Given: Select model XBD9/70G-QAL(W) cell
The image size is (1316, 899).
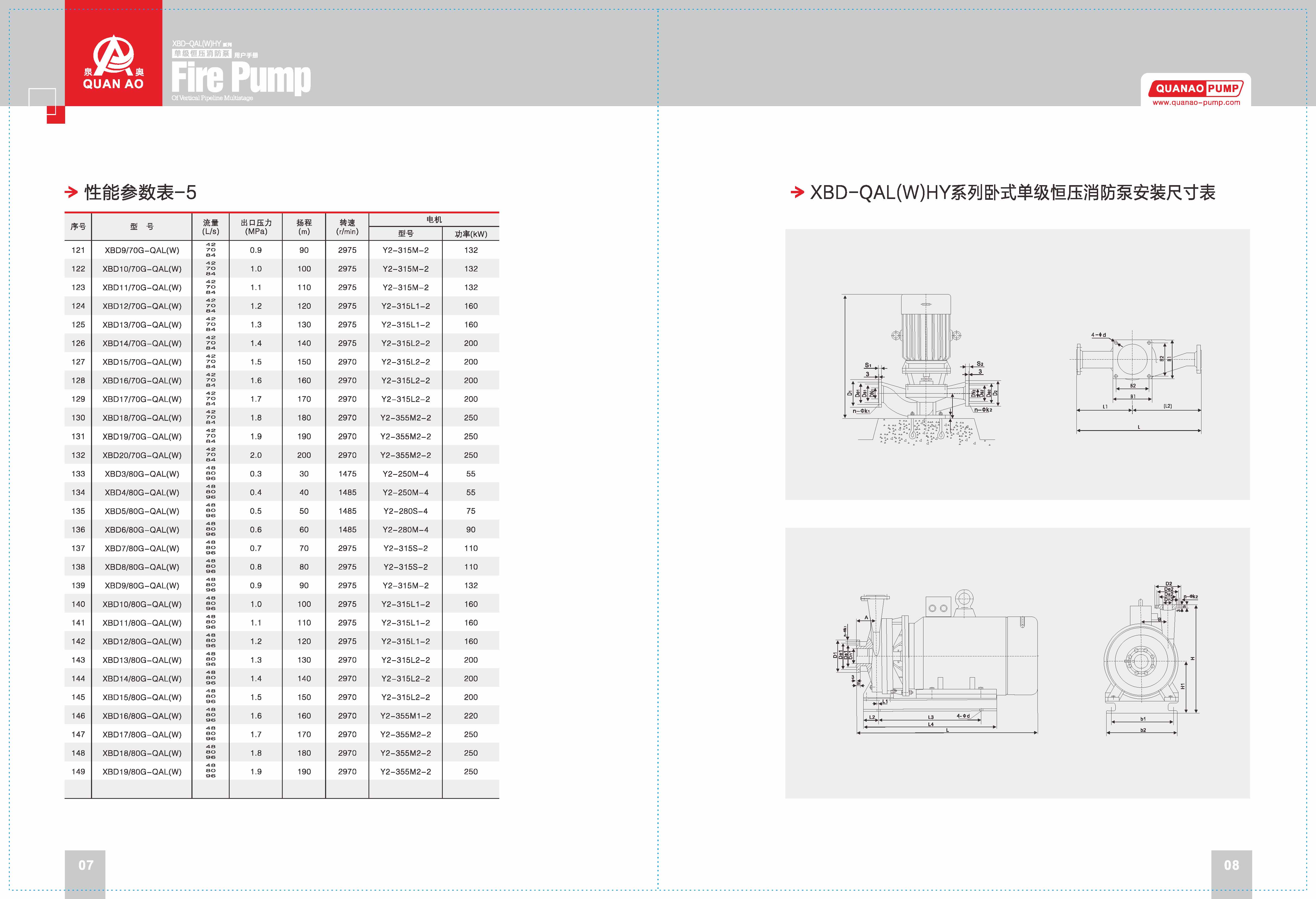Looking at the screenshot, I should pyautogui.click(x=141, y=250).
